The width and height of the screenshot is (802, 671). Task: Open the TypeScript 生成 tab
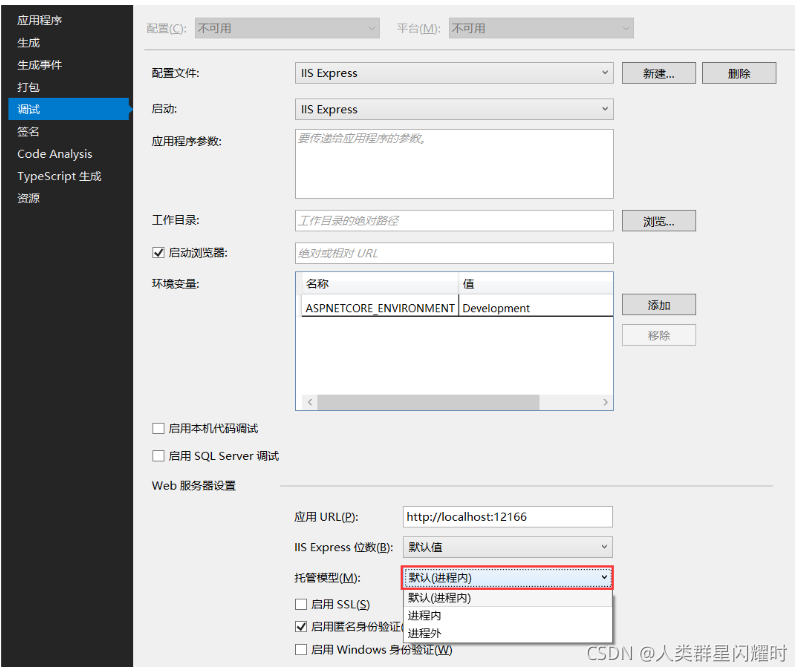[59, 176]
